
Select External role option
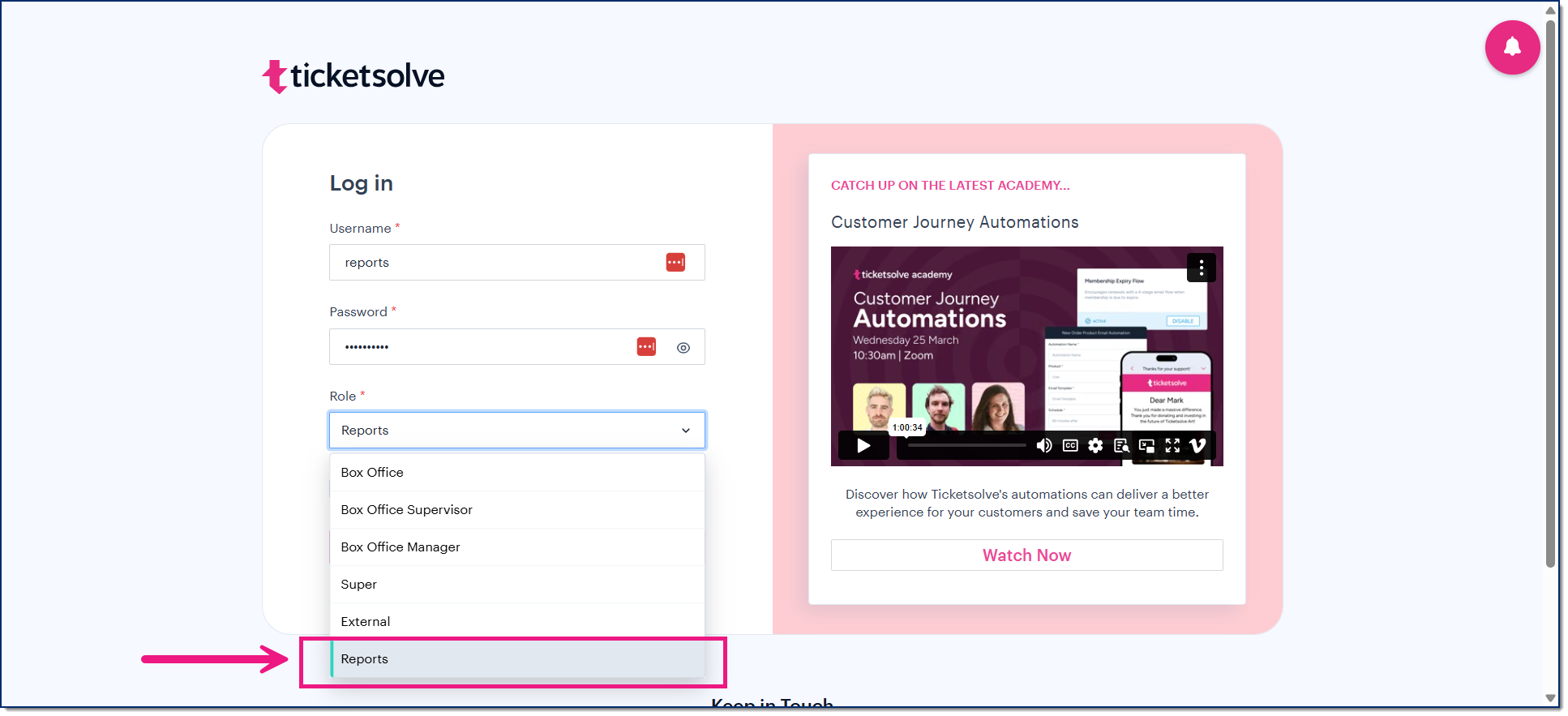[517, 622]
